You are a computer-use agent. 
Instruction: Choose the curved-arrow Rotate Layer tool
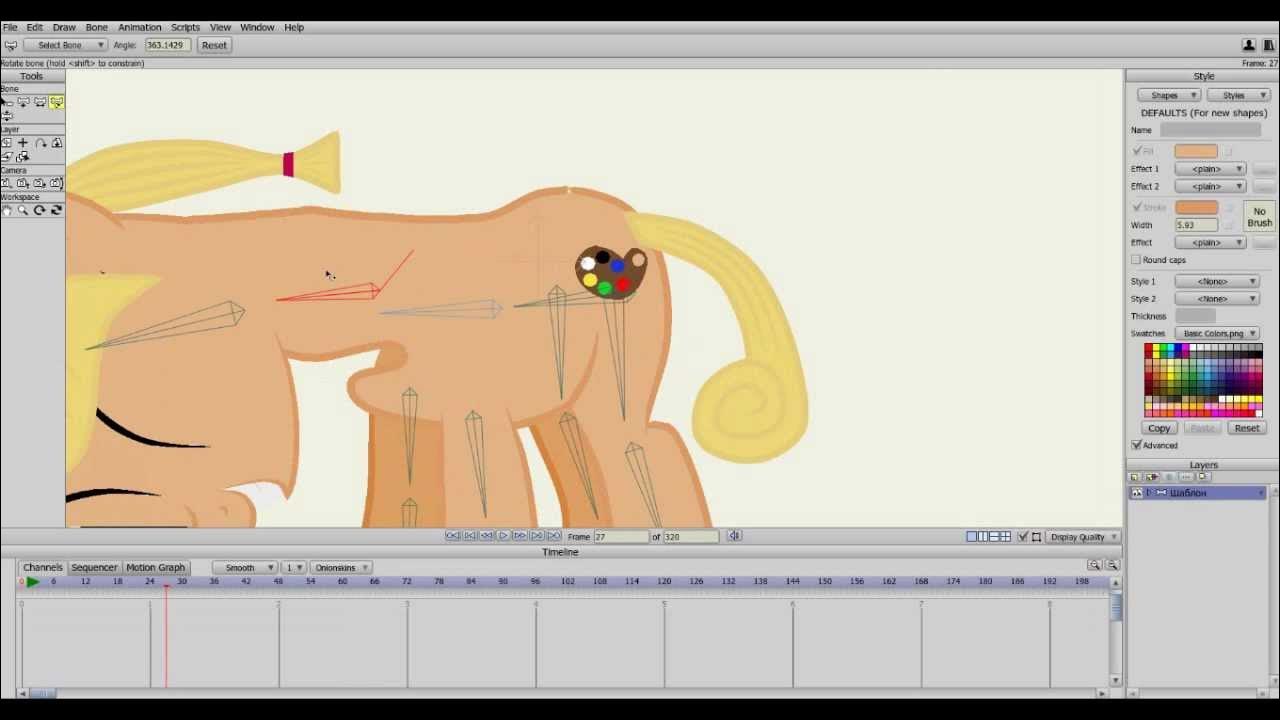[41, 143]
